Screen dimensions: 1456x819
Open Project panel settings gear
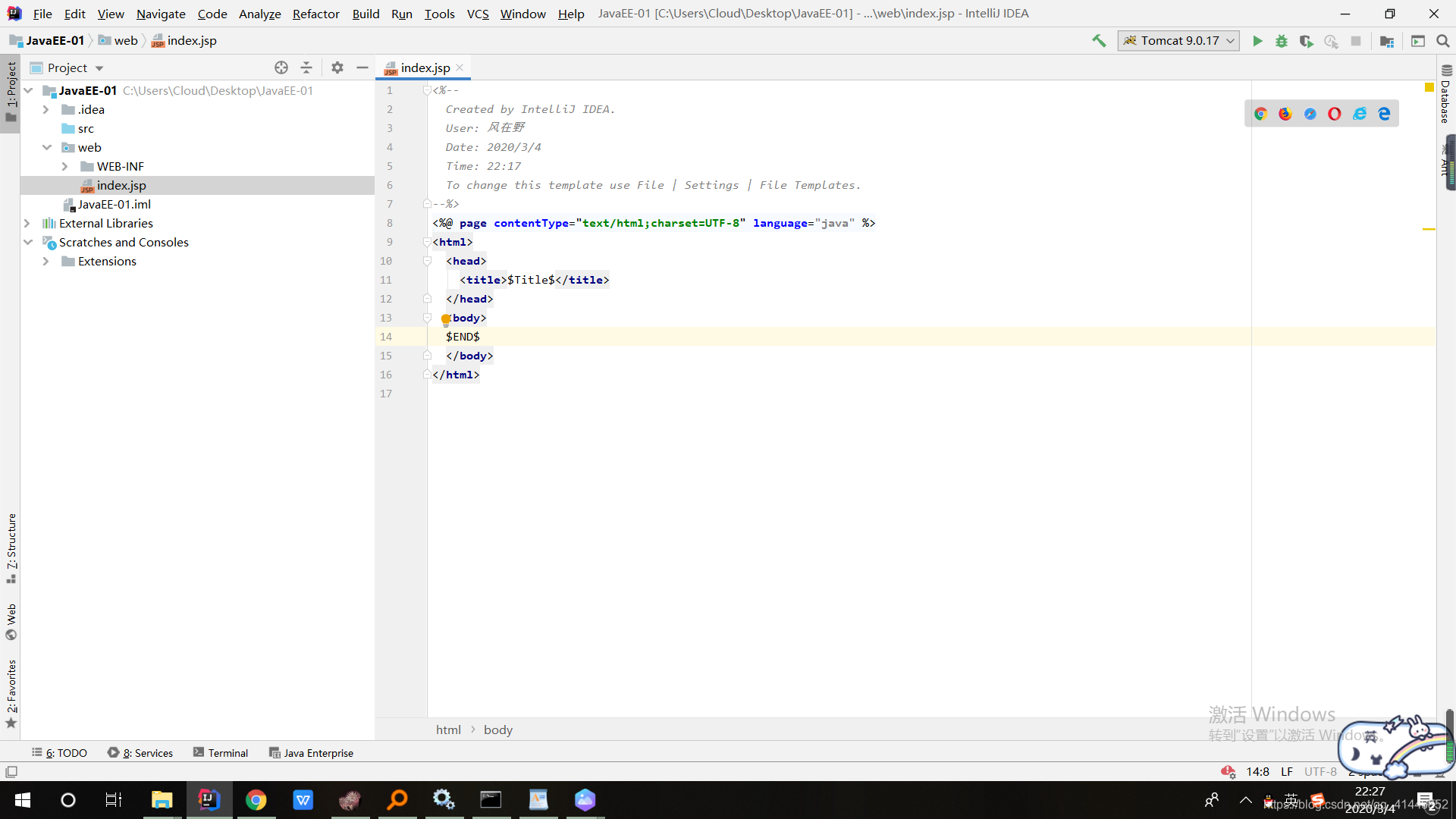click(x=337, y=67)
